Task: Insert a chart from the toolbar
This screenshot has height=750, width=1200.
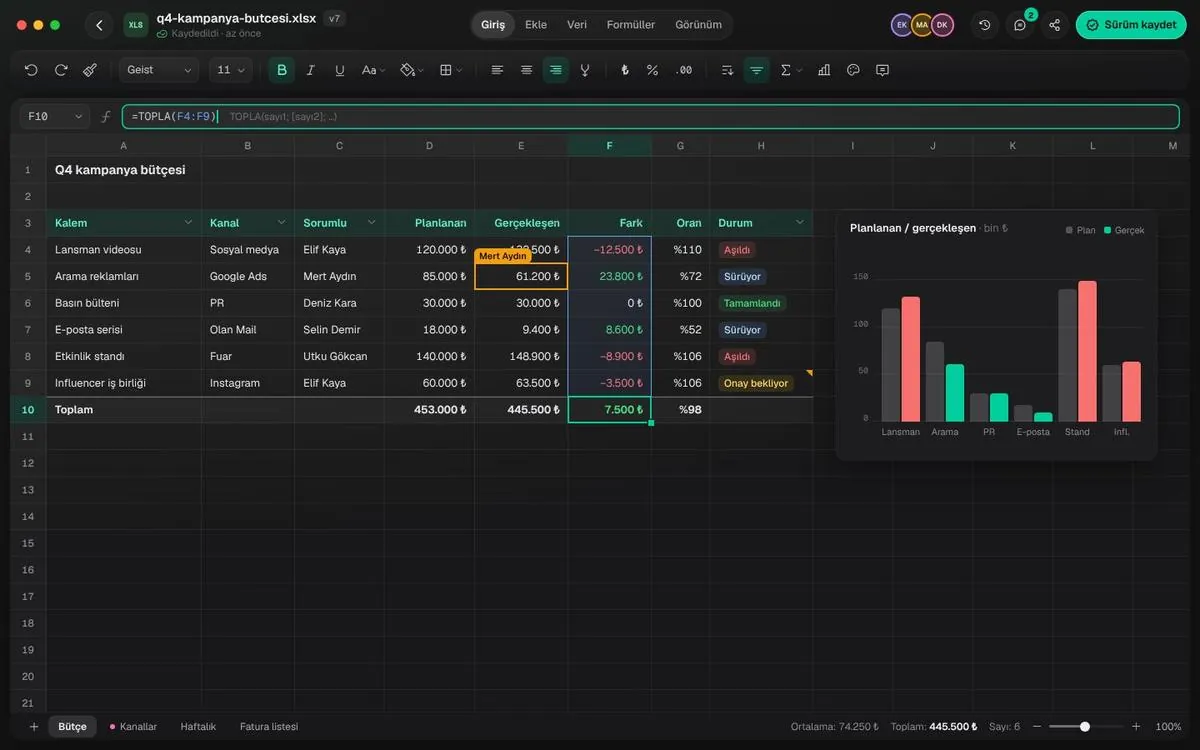Action: pyautogui.click(x=824, y=70)
